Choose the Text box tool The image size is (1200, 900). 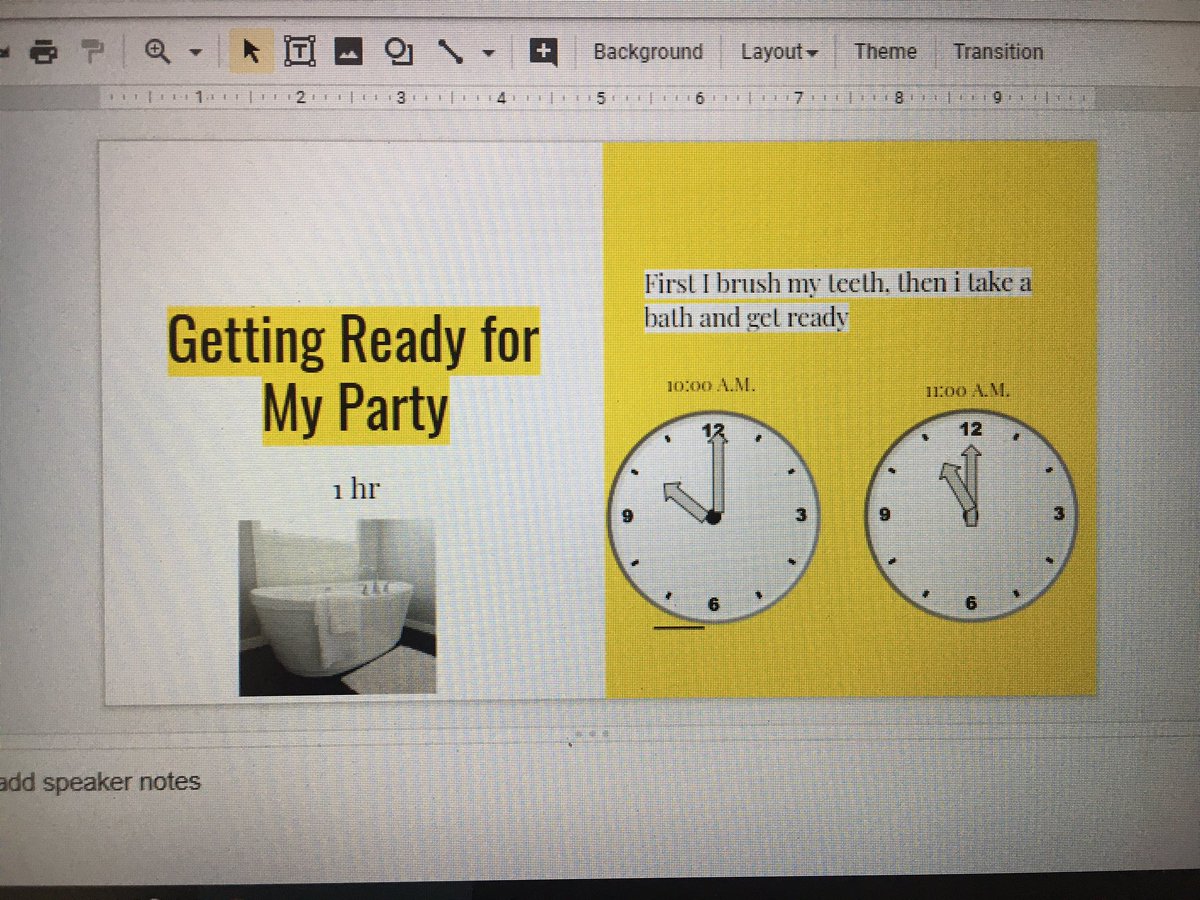click(x=300, y=52)
